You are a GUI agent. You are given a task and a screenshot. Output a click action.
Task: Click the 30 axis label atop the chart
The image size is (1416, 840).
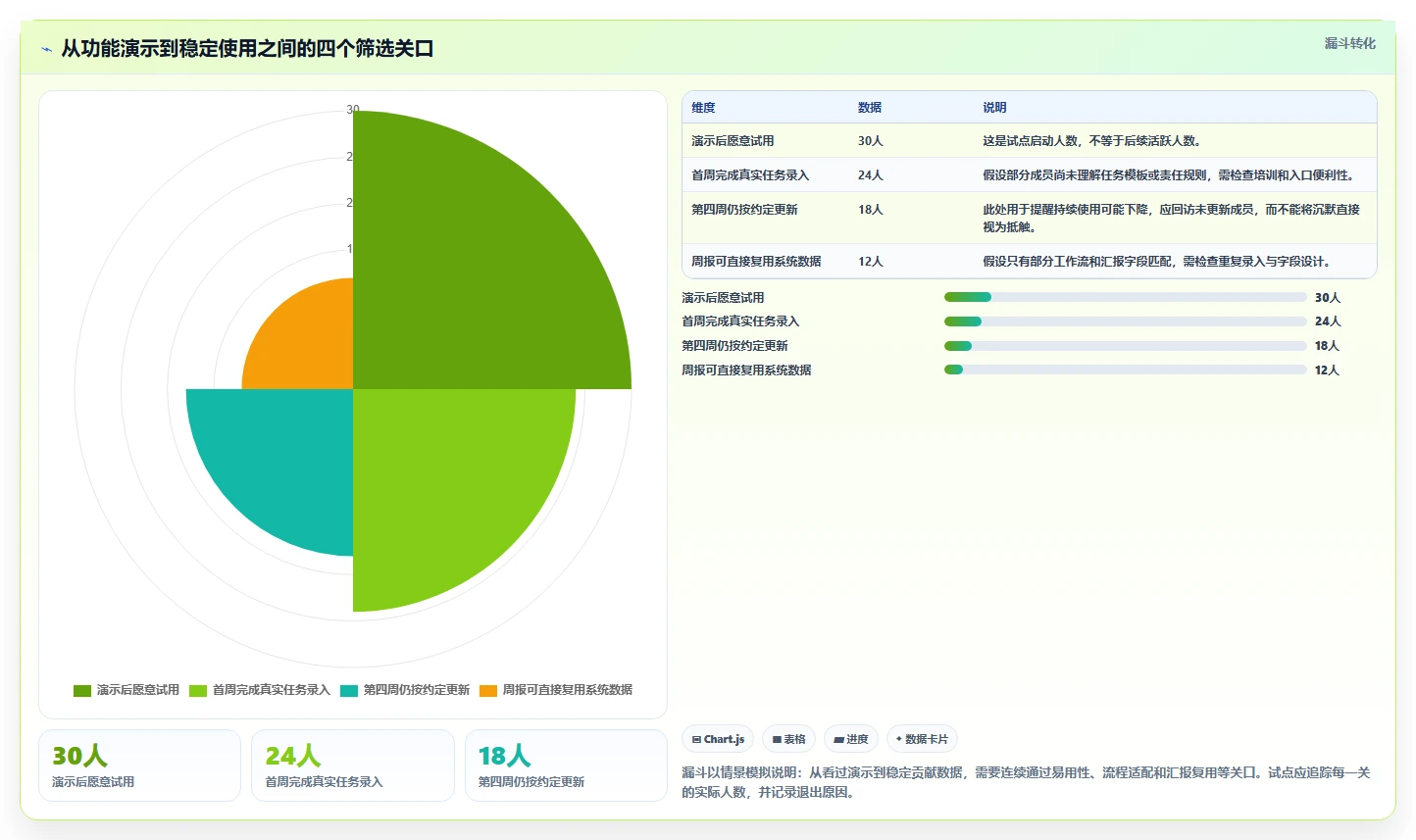[353, 109]
